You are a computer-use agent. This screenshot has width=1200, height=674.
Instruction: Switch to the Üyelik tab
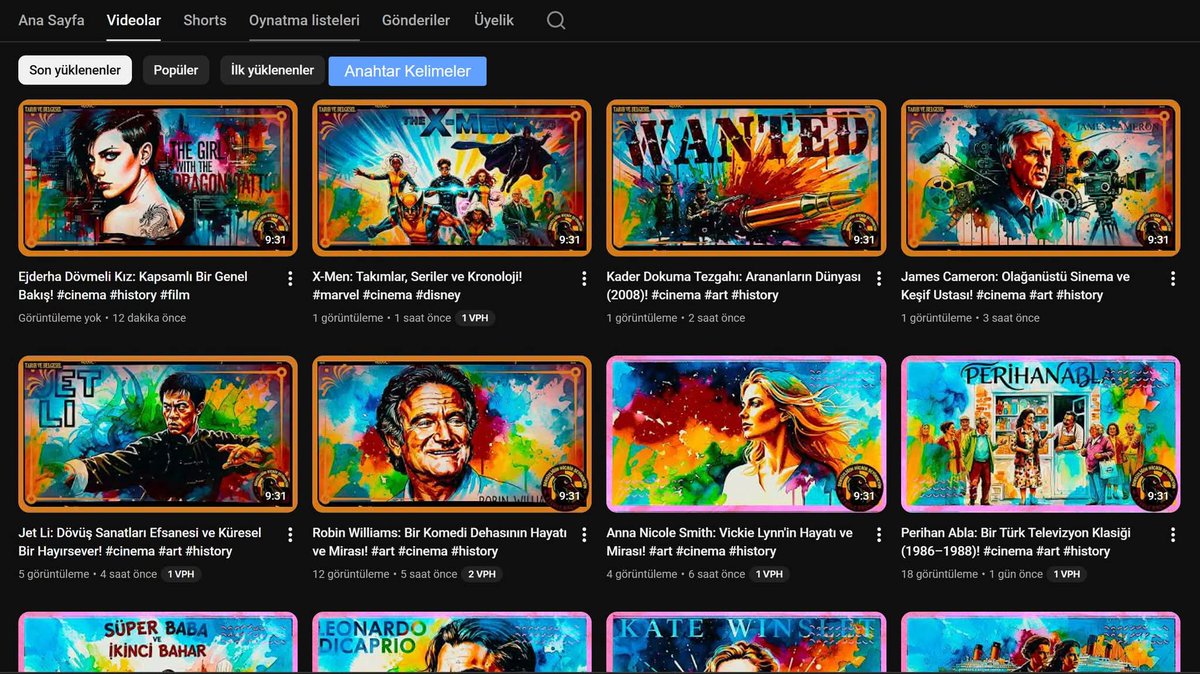click(x=493, y=20)
